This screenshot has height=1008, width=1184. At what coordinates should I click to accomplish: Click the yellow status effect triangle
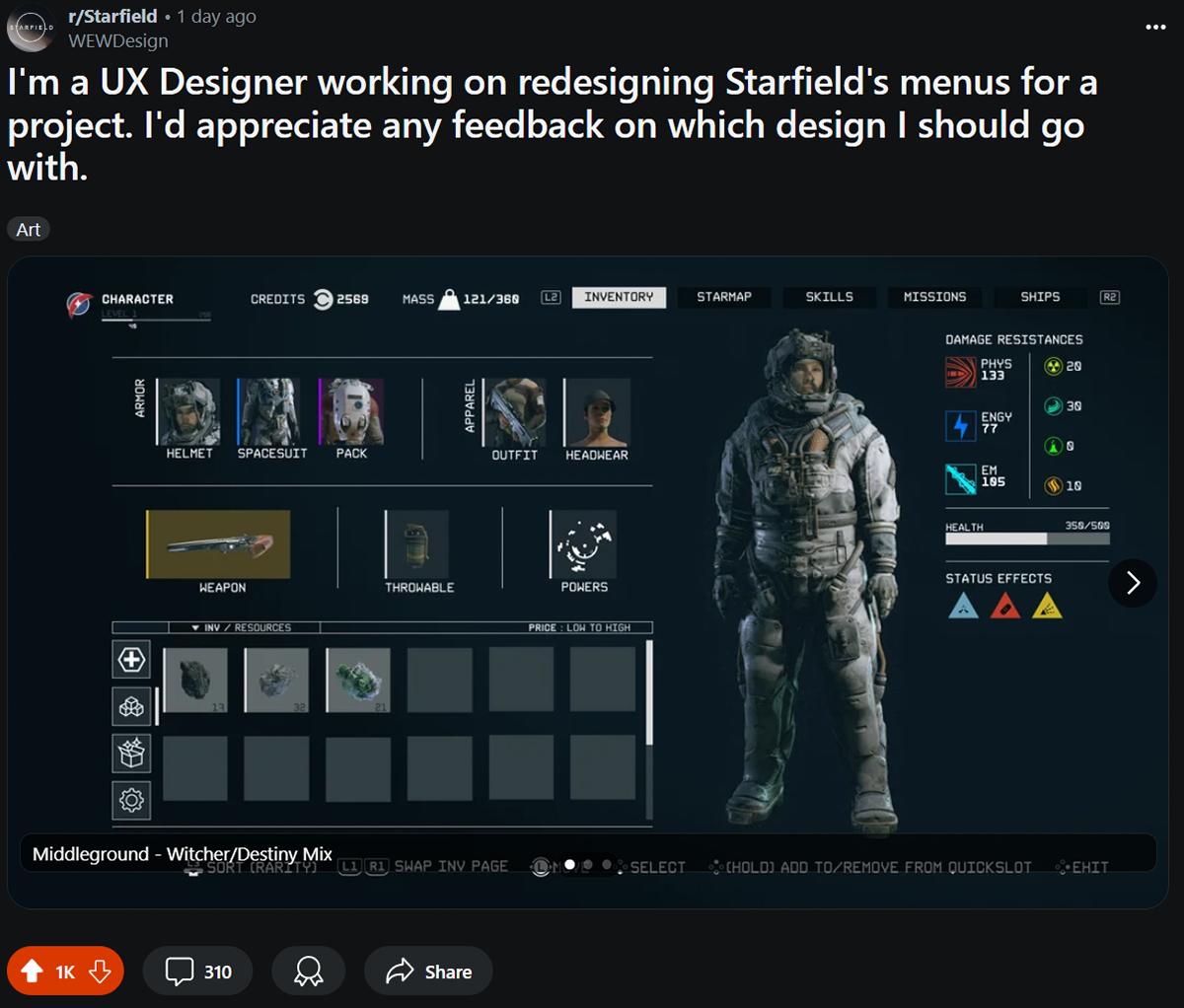click(1047, 606)
